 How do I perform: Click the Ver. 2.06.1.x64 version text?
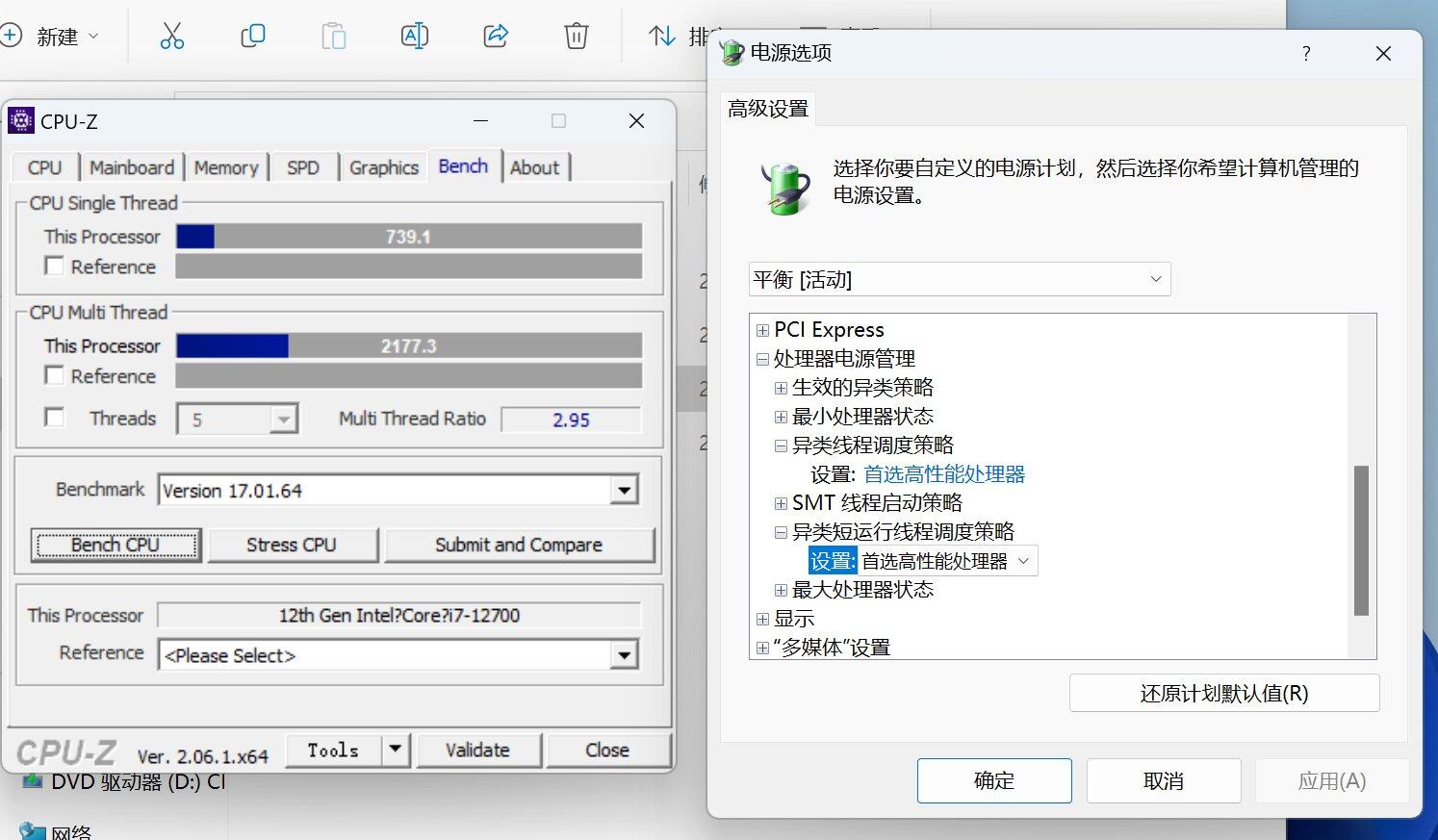click(202, 756)
